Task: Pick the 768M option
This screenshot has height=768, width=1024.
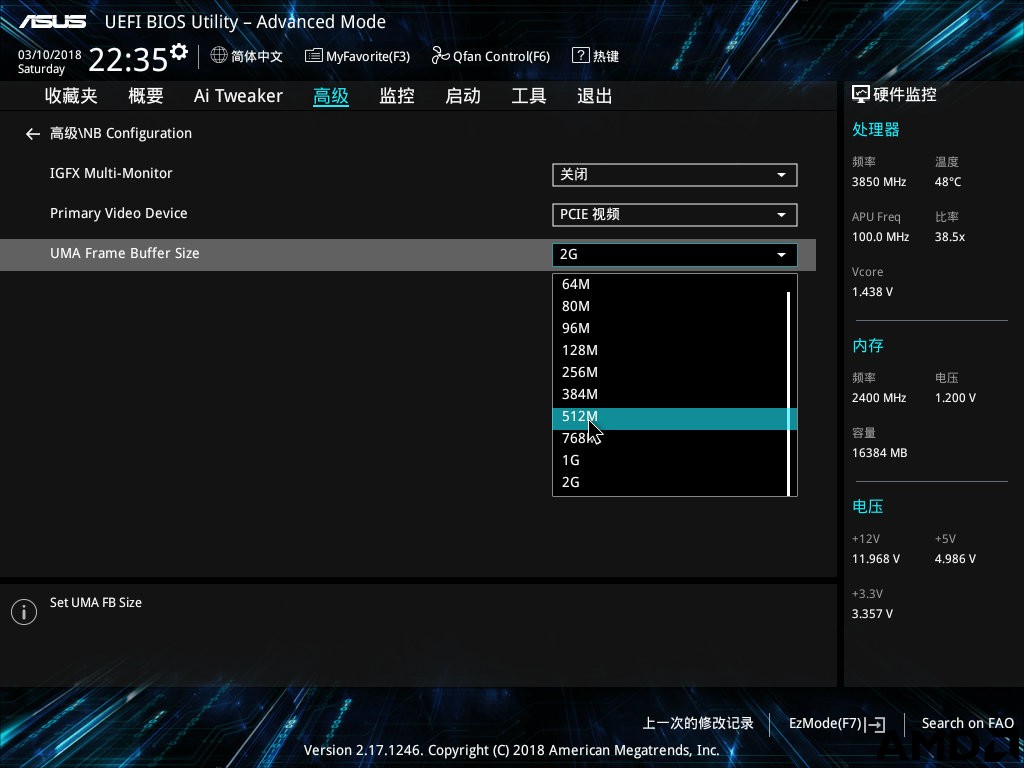Action: (670, 438)
